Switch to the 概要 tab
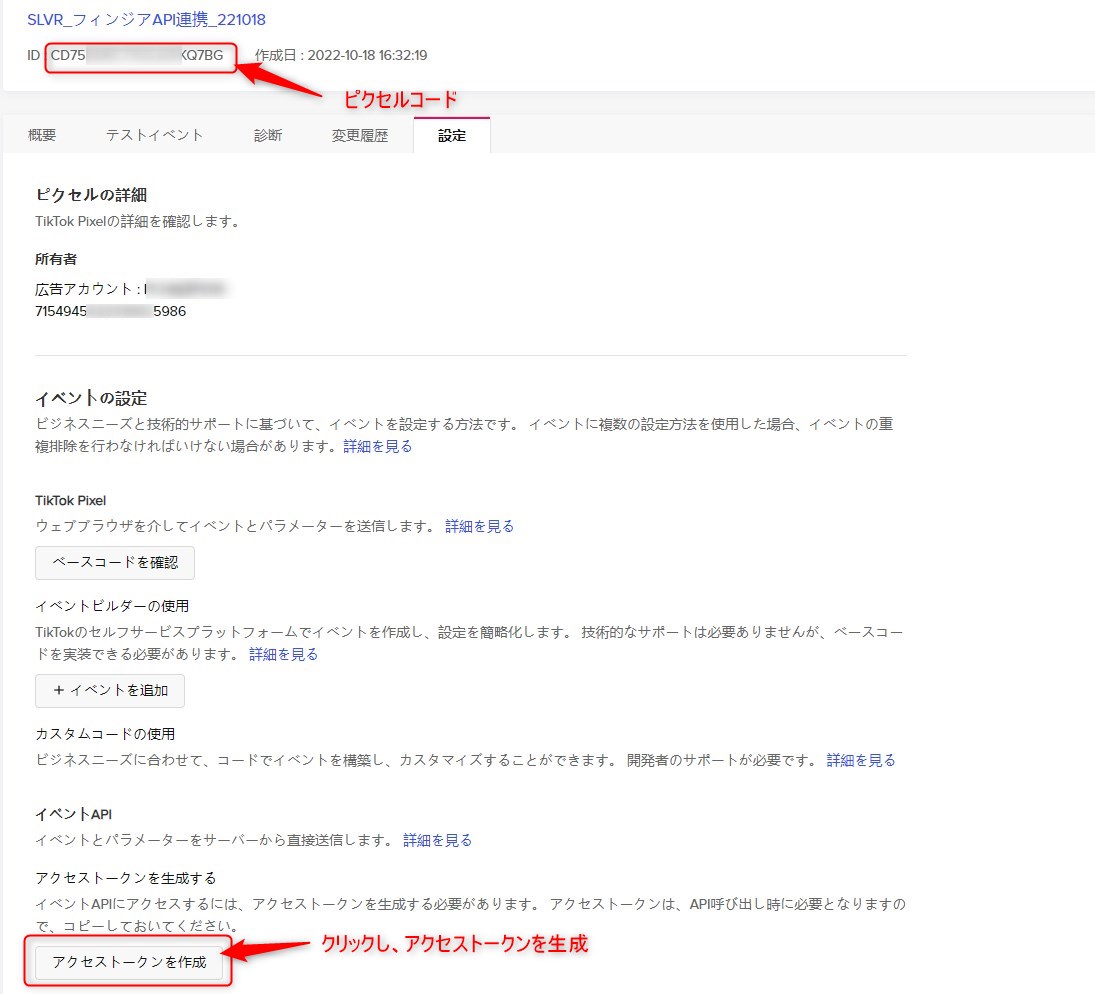Viewport: 1095px width, 994px height. click(x=42, y=135)
